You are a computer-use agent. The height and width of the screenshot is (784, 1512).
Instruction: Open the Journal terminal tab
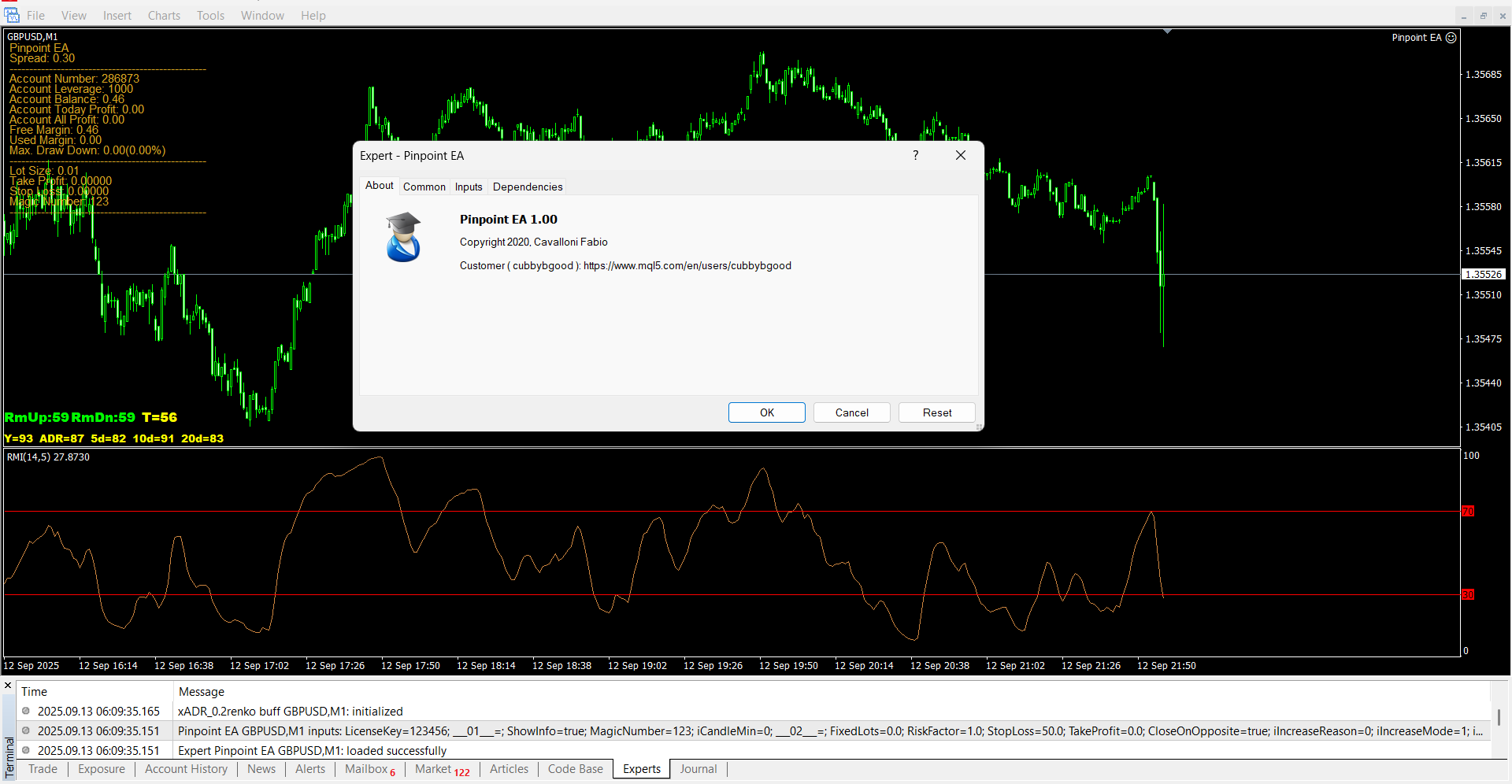pyautogui.click(x=698, y=769)
